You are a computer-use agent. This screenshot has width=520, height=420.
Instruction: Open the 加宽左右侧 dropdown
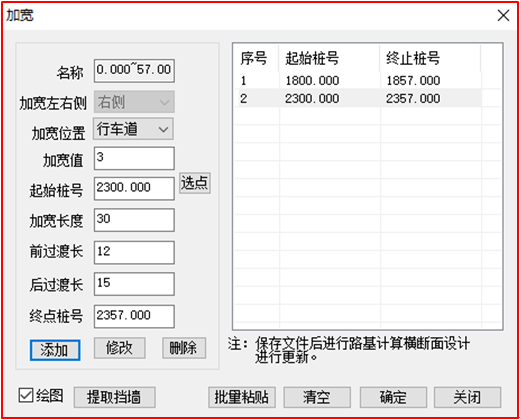click(134, 102)
